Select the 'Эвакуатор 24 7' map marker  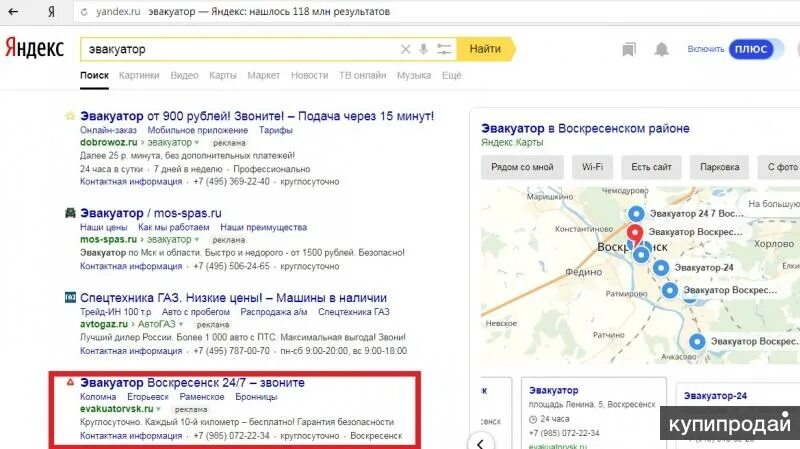[636, 213]
